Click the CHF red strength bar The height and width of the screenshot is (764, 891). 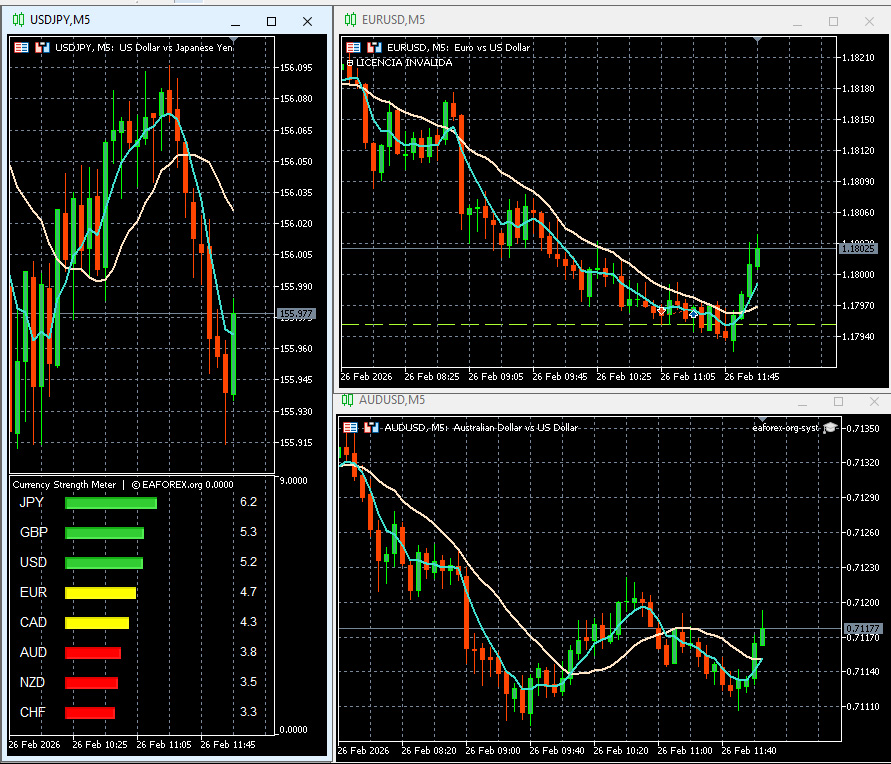tap(90, 713)
